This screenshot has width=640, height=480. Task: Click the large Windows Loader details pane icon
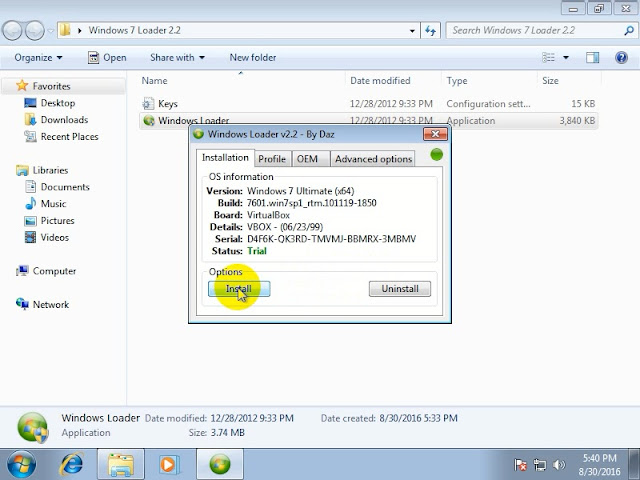[33, 428]
